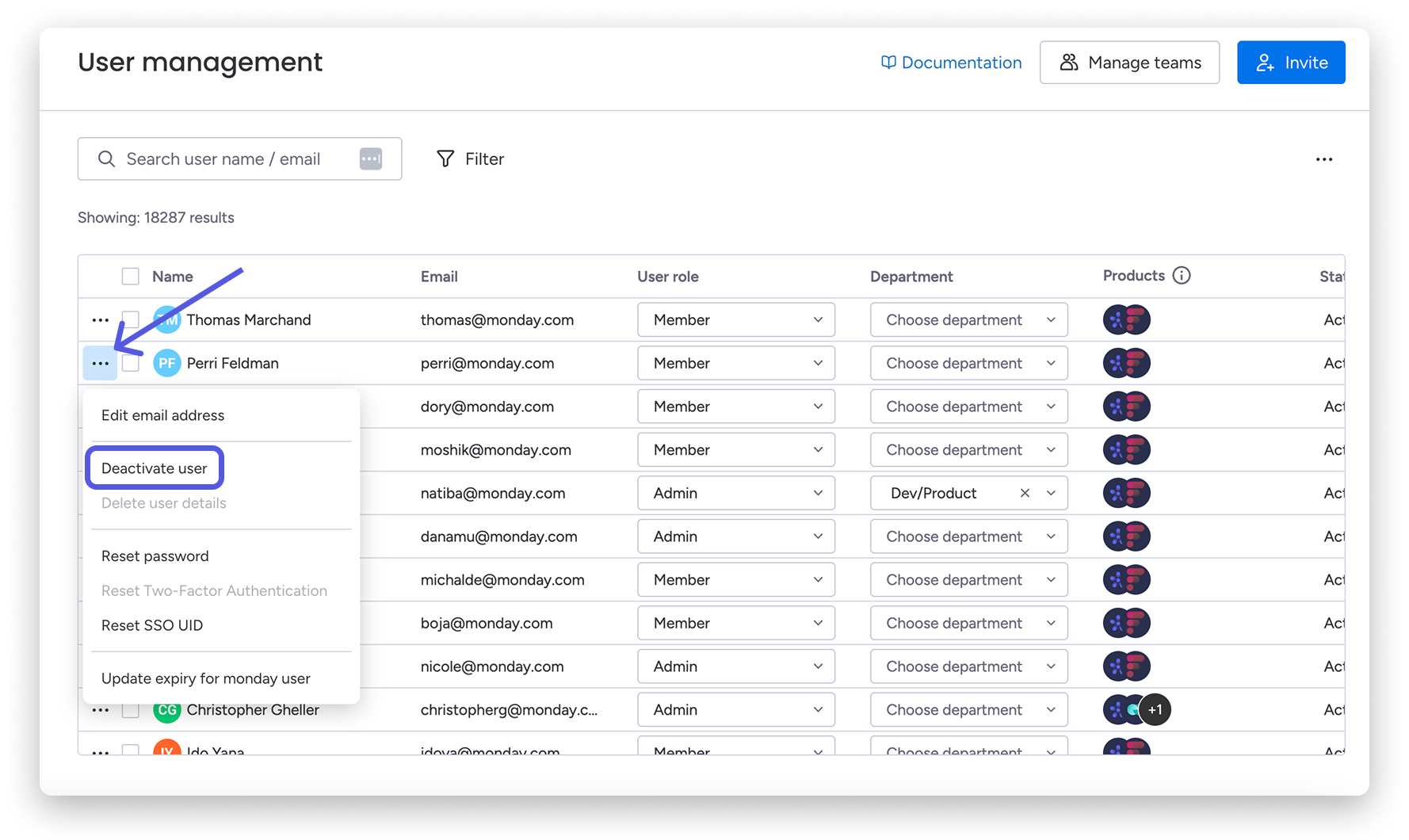Screen dimensions: 1409x840
Task: Click the Email column header
Action: click(x=439, y=277)
